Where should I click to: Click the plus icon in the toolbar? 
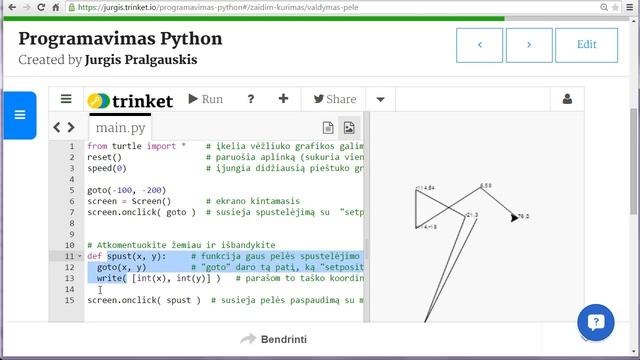click(283, 98)
